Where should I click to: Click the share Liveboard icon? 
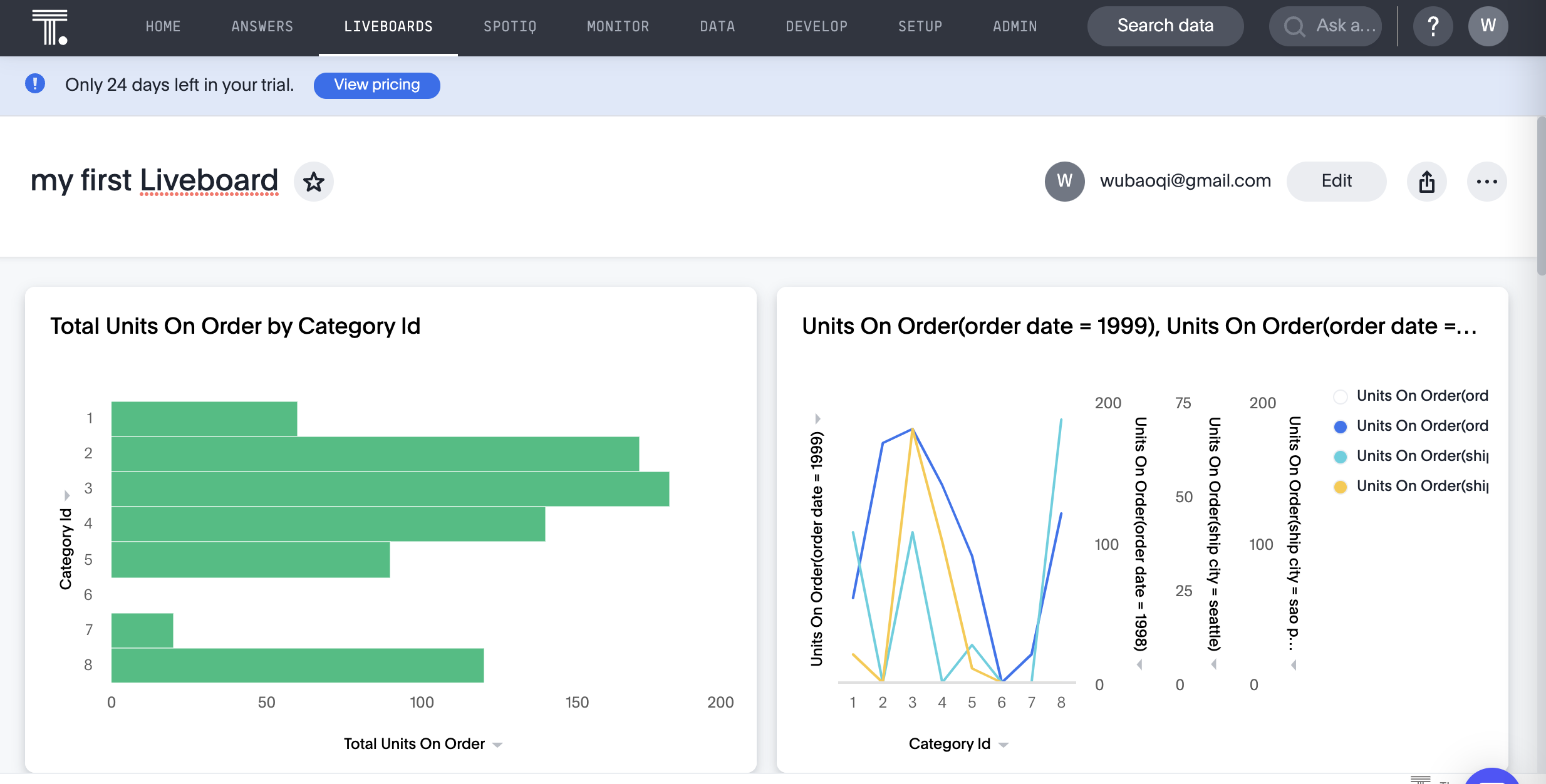tap(1427, 182)
